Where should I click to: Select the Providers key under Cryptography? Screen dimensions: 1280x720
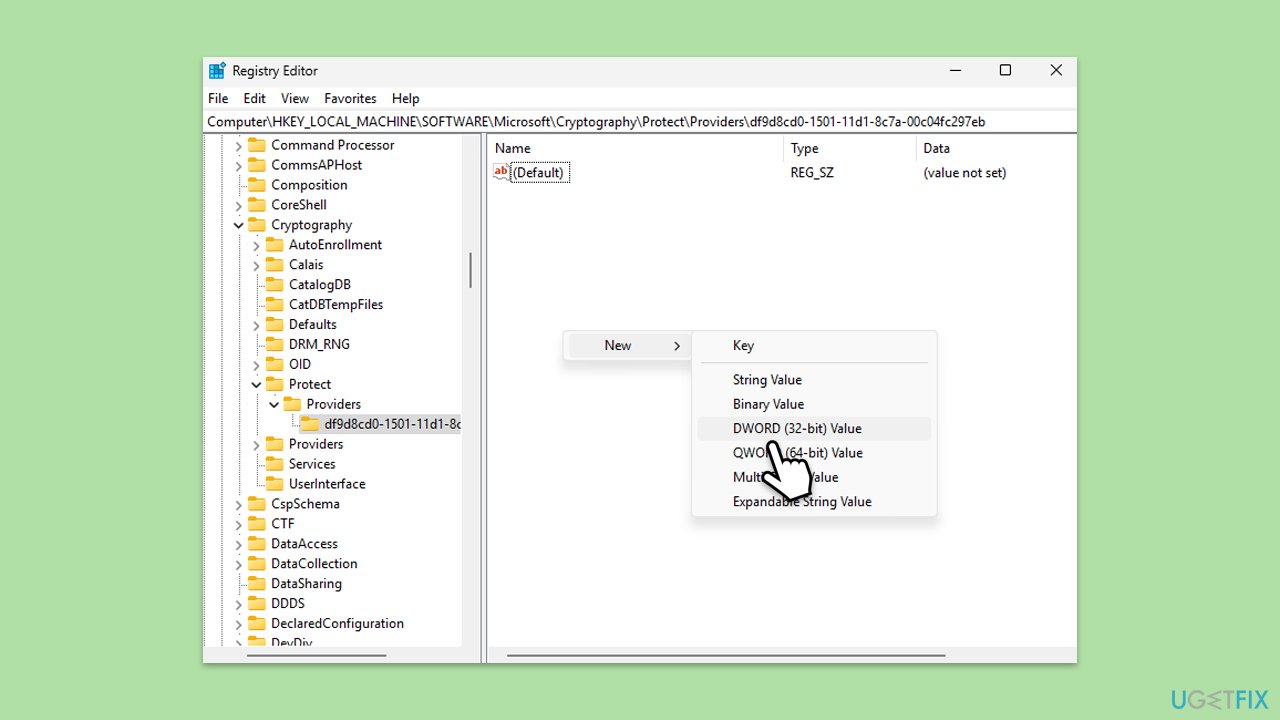tap(316, 444)
